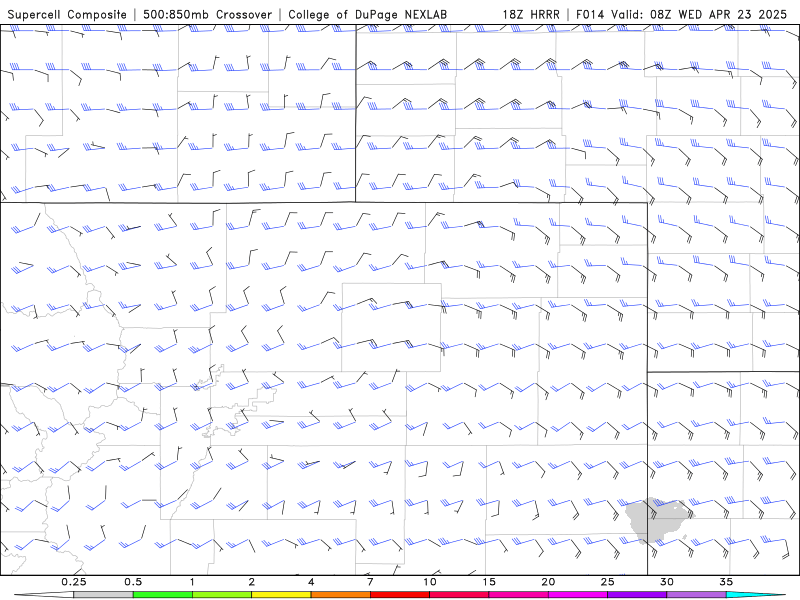Select the yellow-green color bar segment
This screenshot has height=600, width=800.
point(222,595)
